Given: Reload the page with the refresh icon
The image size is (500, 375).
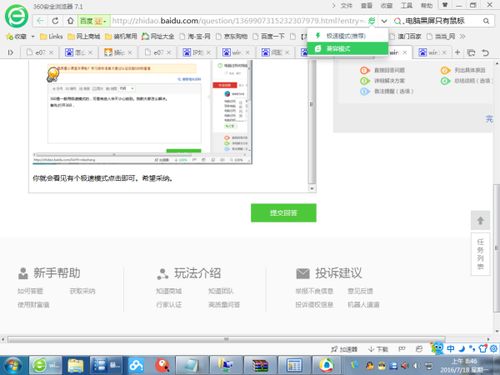Looking at the screenshot, I should click(55, 21).
